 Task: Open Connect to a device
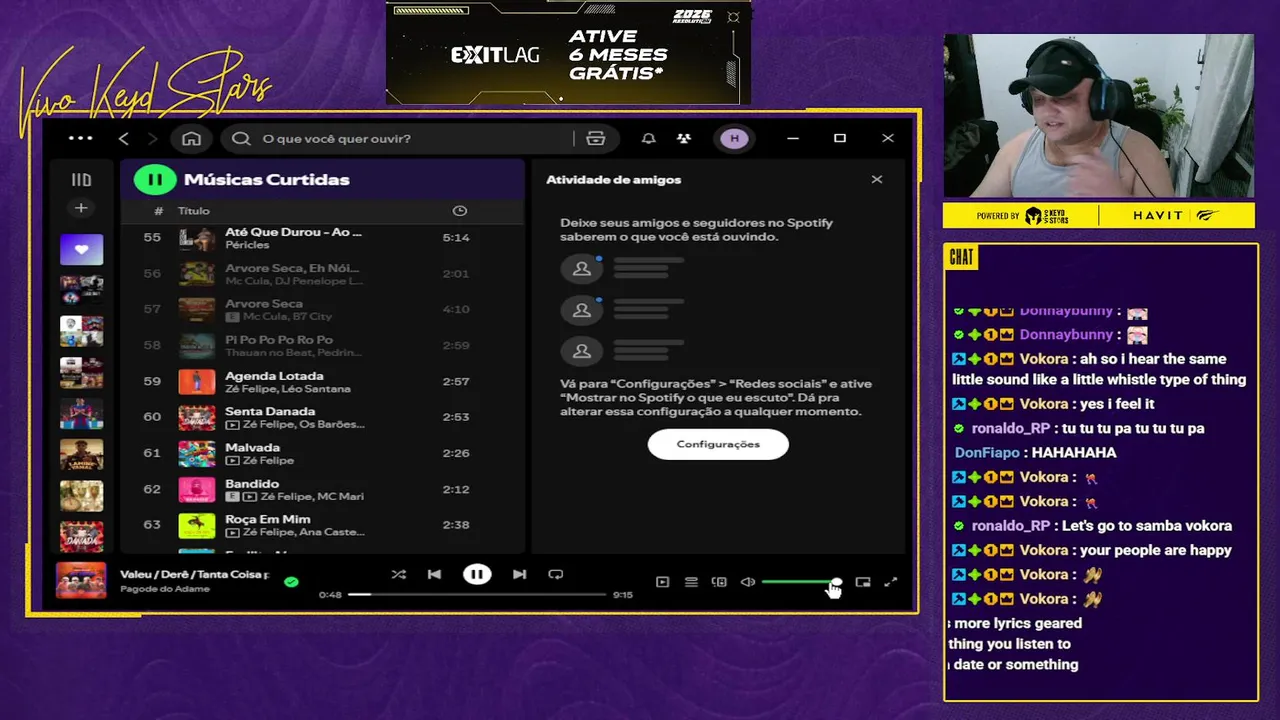click(719, 582)
